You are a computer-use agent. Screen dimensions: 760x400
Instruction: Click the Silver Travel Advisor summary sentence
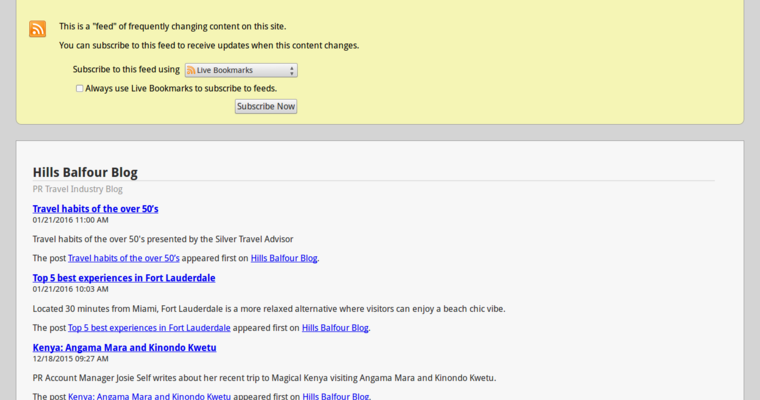[x=163, y=239]
